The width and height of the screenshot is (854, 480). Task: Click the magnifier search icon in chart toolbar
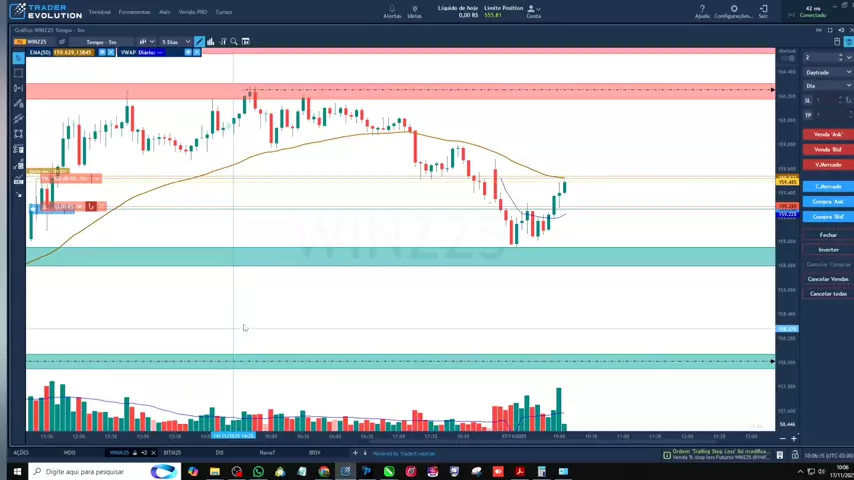tap(234, 41)
